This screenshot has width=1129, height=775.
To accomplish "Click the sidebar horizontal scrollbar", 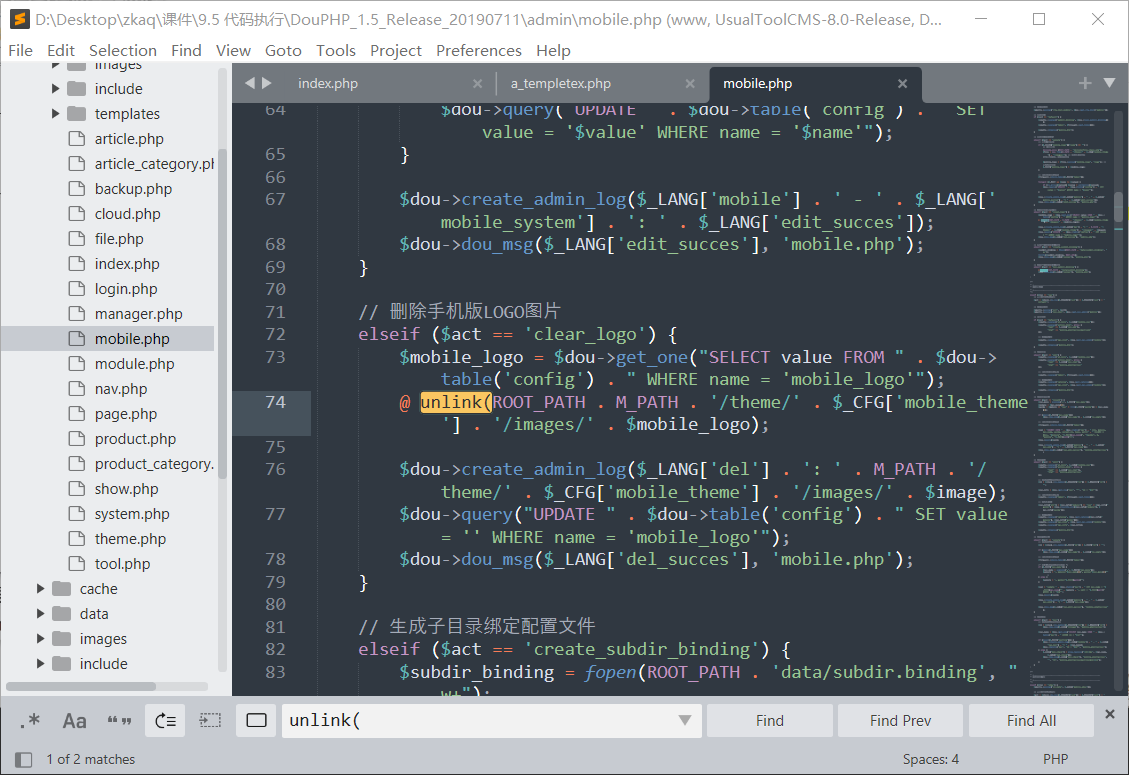I will point(81,686).
